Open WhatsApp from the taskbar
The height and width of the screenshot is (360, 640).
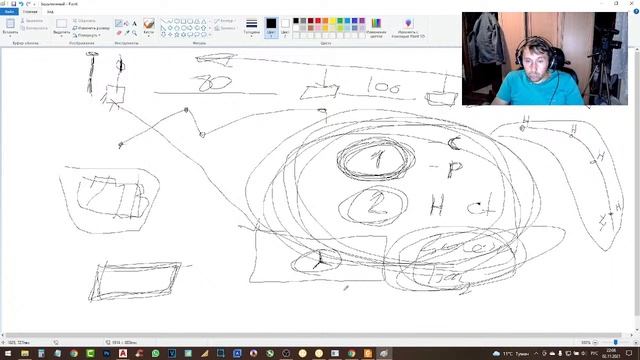(x=156, y=353)
